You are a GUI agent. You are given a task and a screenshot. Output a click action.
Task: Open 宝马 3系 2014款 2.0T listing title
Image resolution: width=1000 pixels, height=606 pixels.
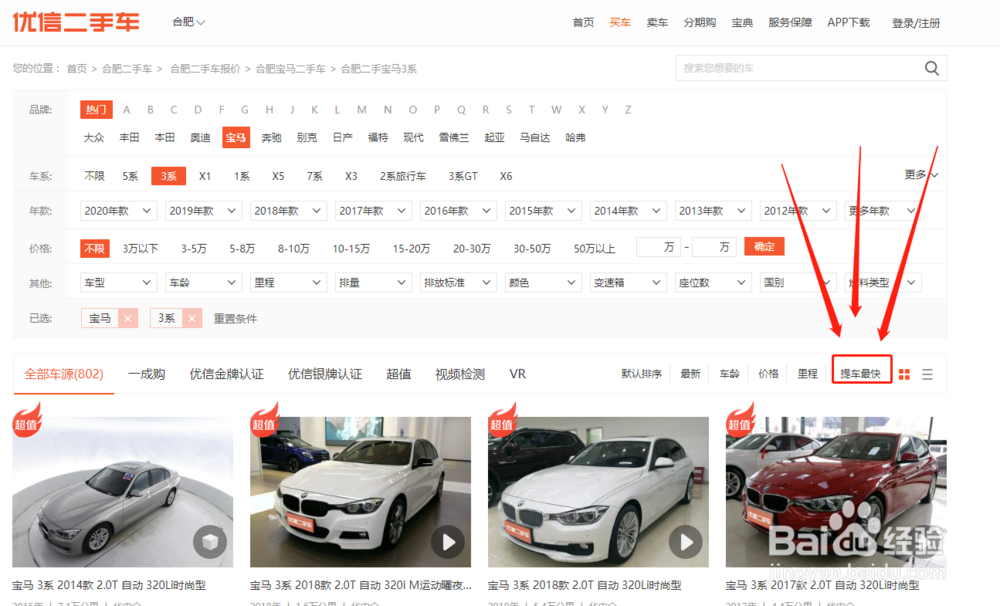(109, 585)
